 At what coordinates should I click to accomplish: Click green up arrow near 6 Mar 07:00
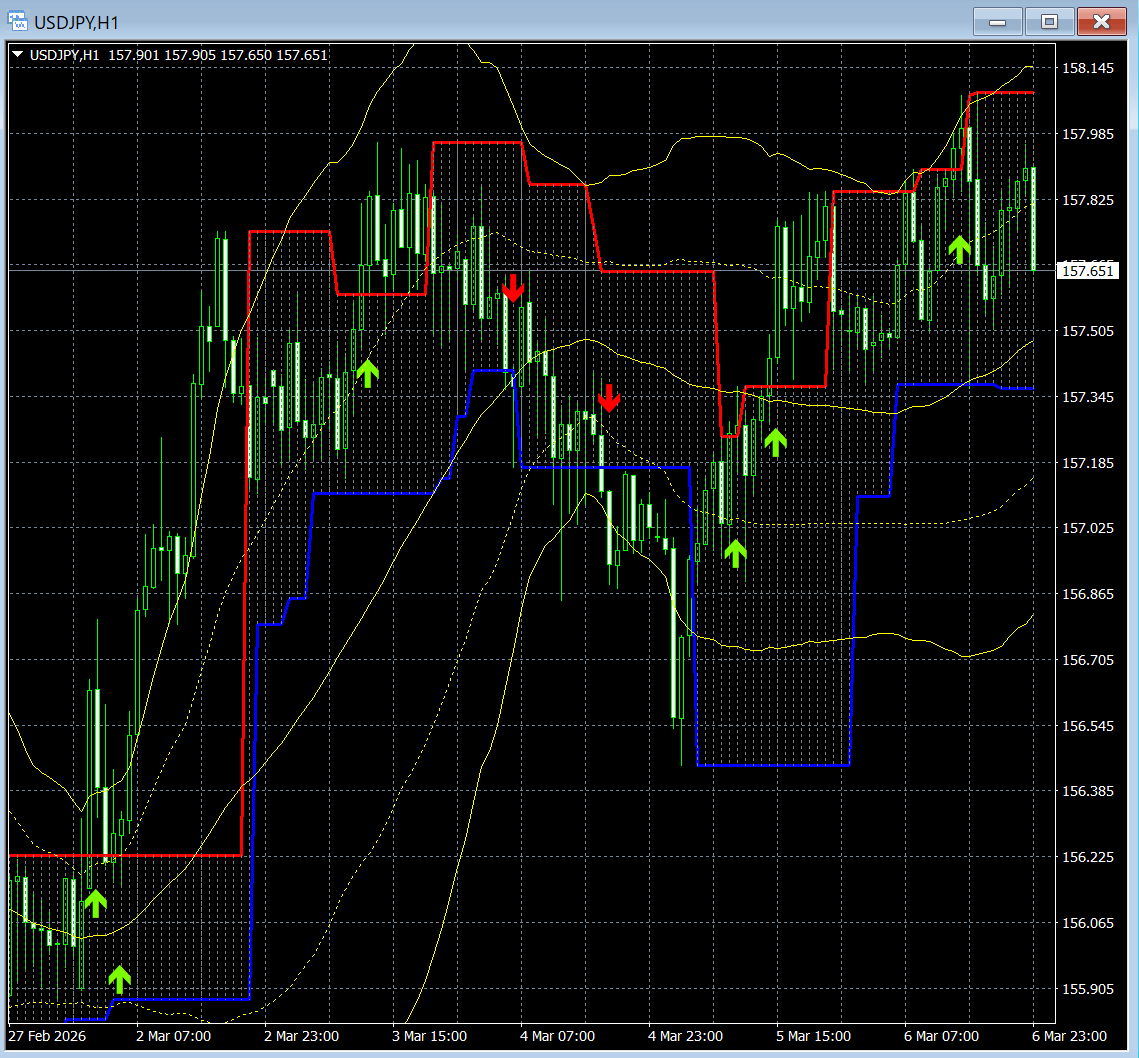coord(960,249)
